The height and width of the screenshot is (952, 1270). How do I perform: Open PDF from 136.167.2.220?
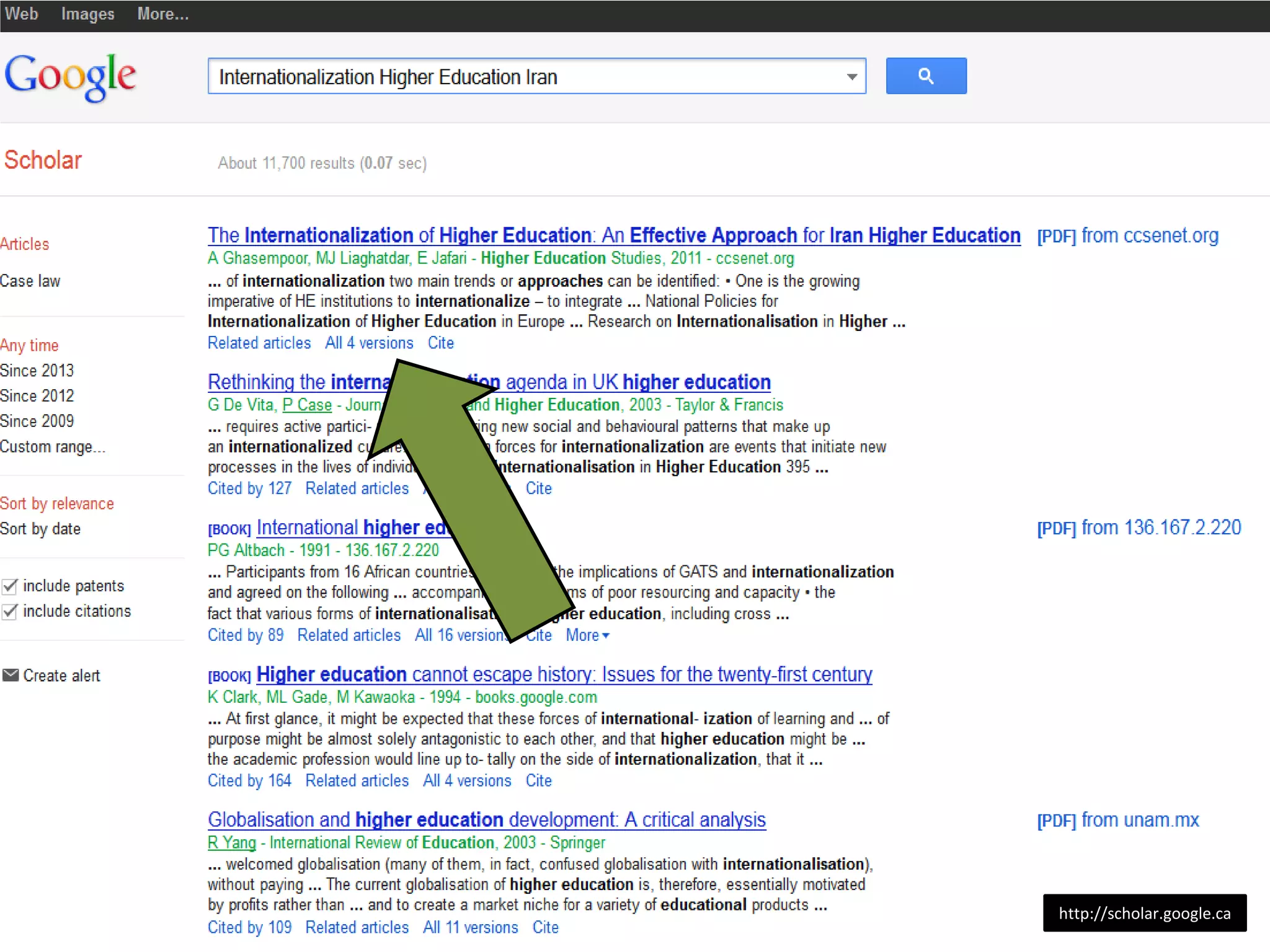1139,528
